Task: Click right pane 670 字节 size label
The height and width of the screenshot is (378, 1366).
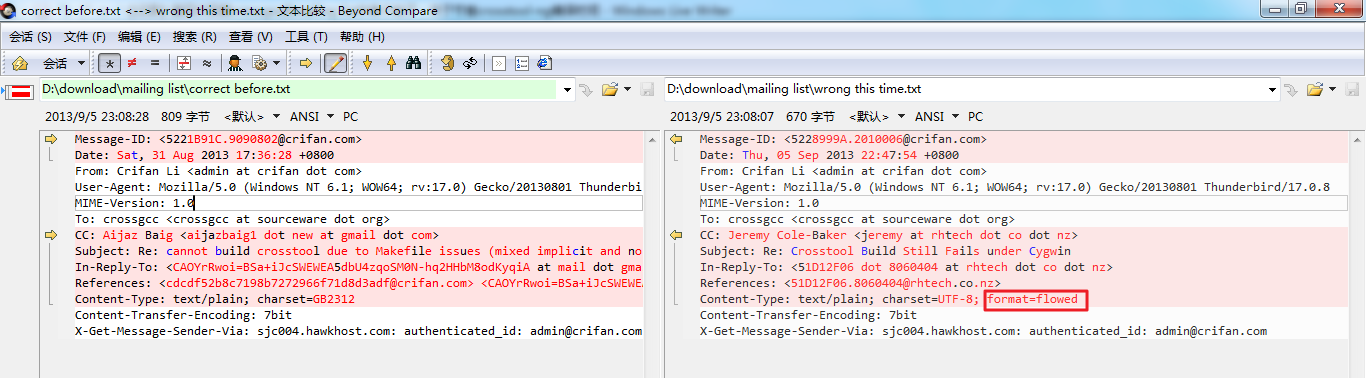Action: coord(810,117)
